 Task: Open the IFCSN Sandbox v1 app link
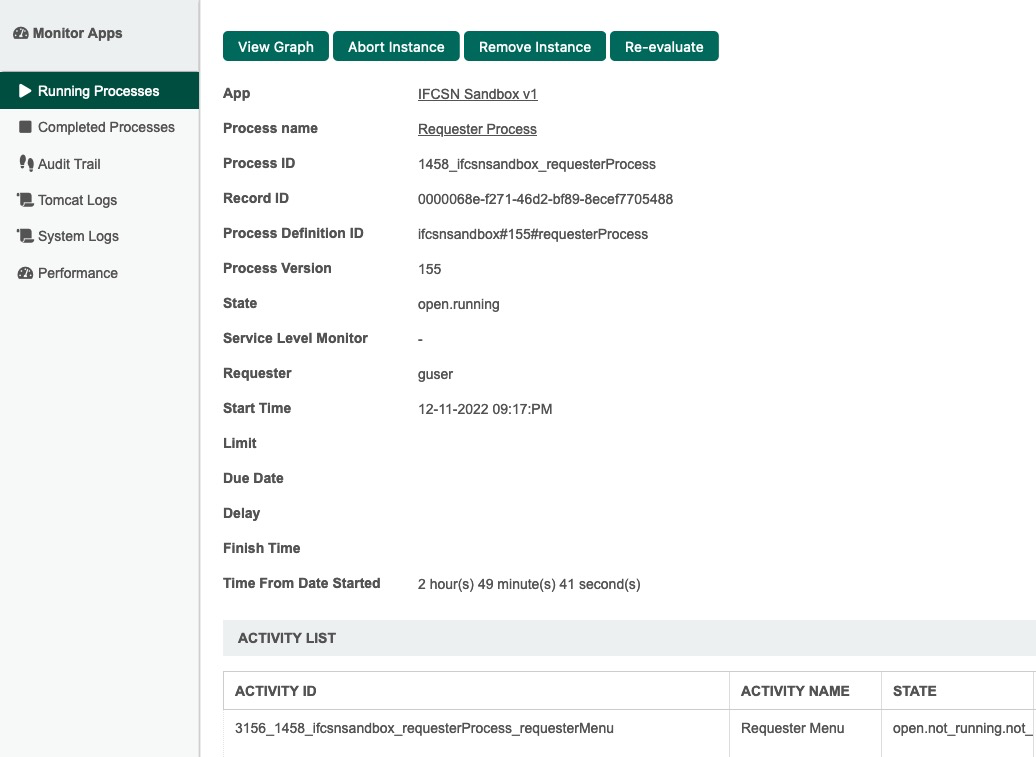478,94
